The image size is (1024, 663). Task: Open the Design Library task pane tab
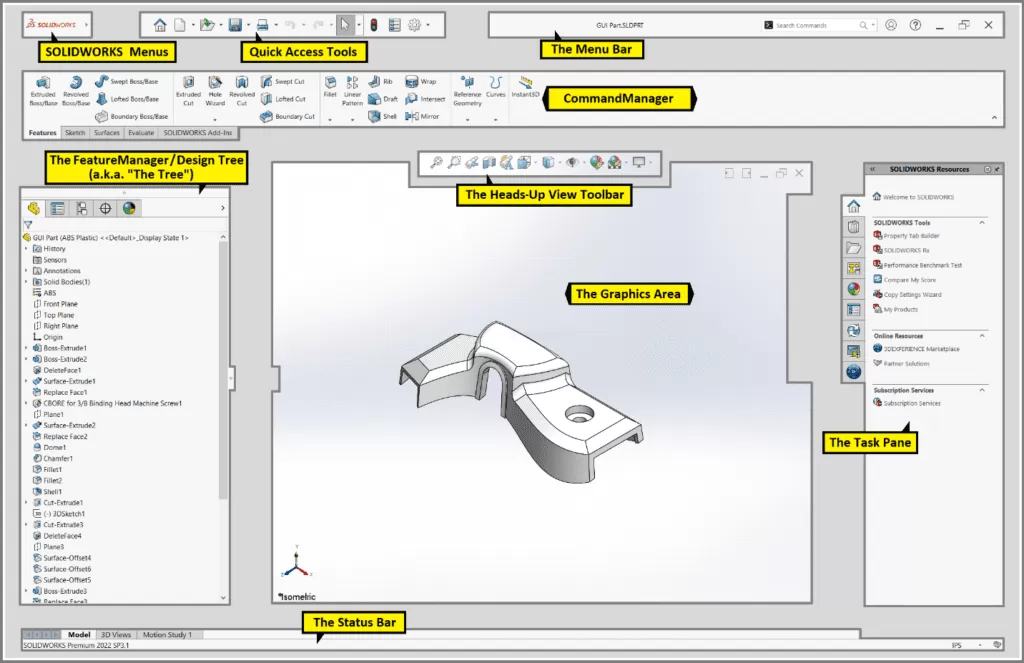pos(854,227)
